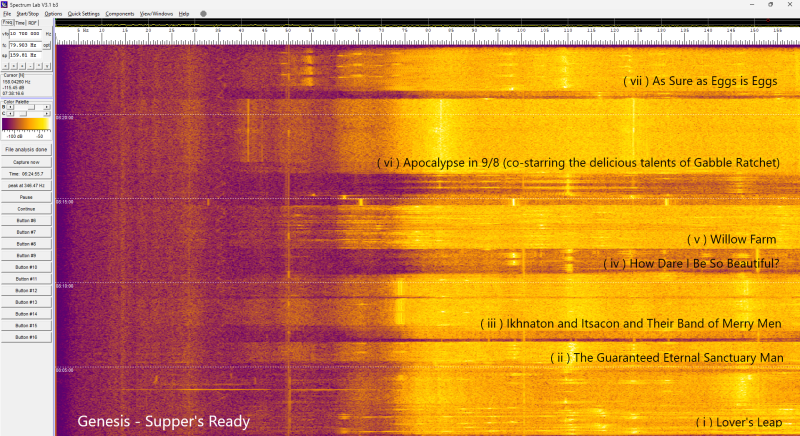Click the 'v' down arrow button
Viewport: 800px width, 436px height.
coord(47,66)
